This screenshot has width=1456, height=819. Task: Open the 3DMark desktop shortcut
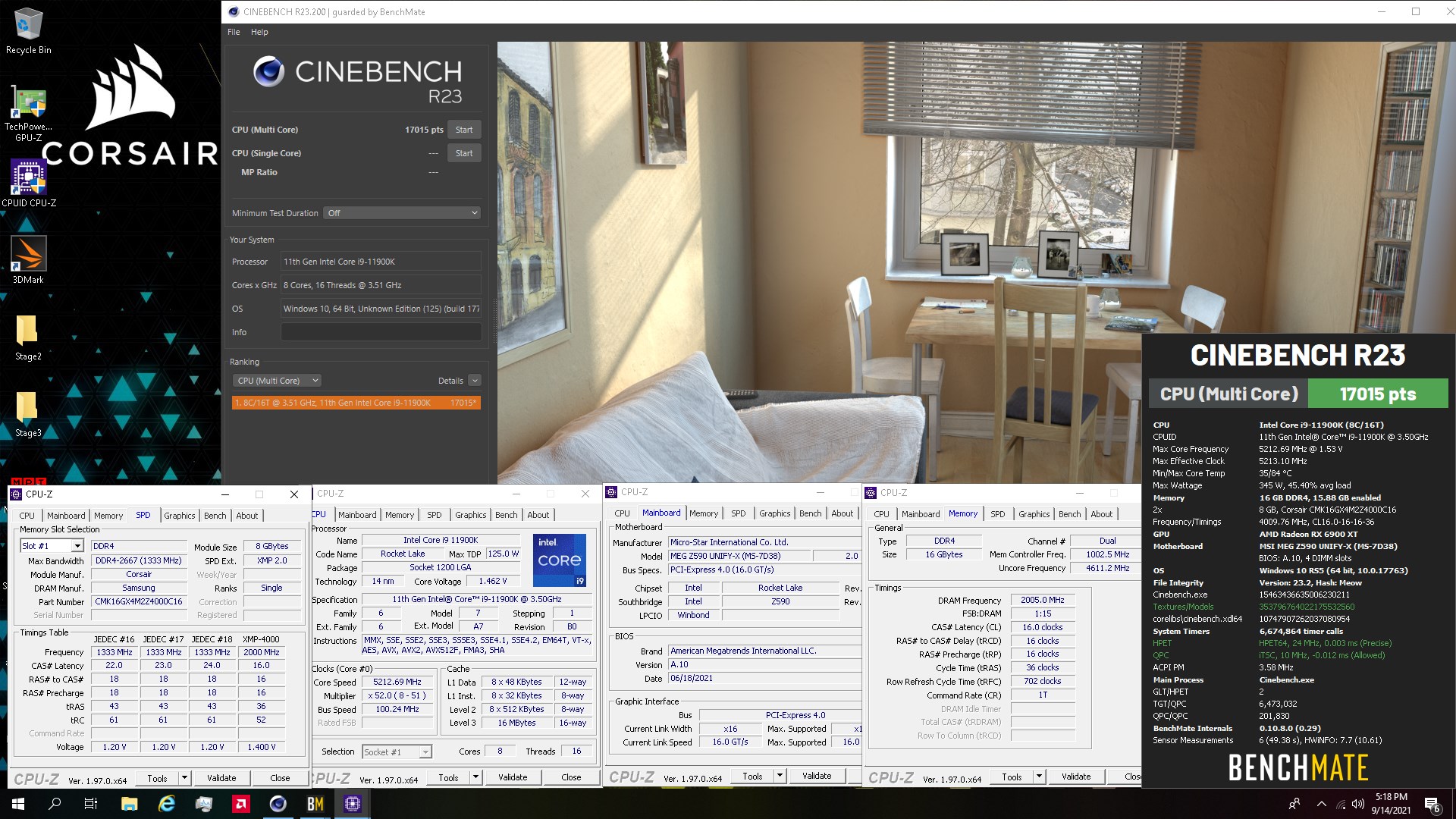click(x=28, y=259)
